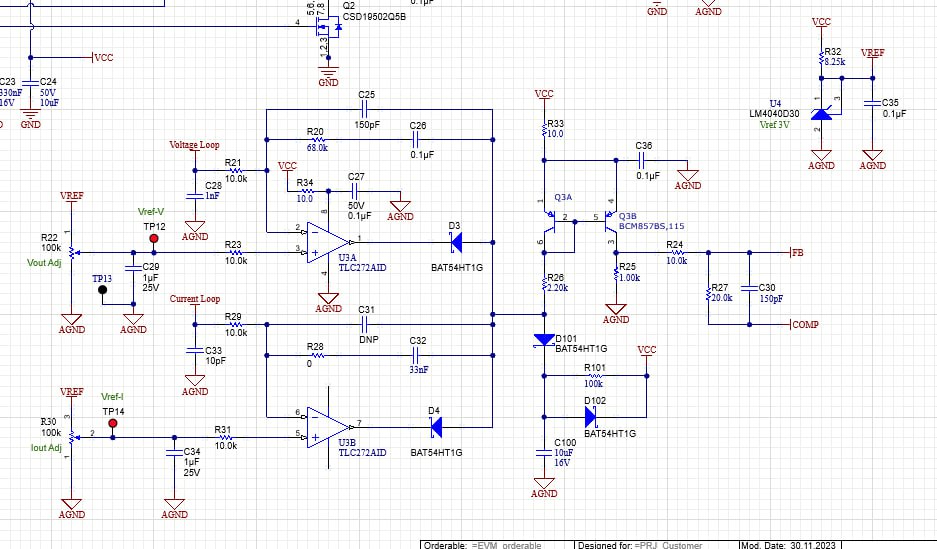Select the R24 resistor symbol
The width and height of the screenshot is (937, 549).
(x=676, y=253)
